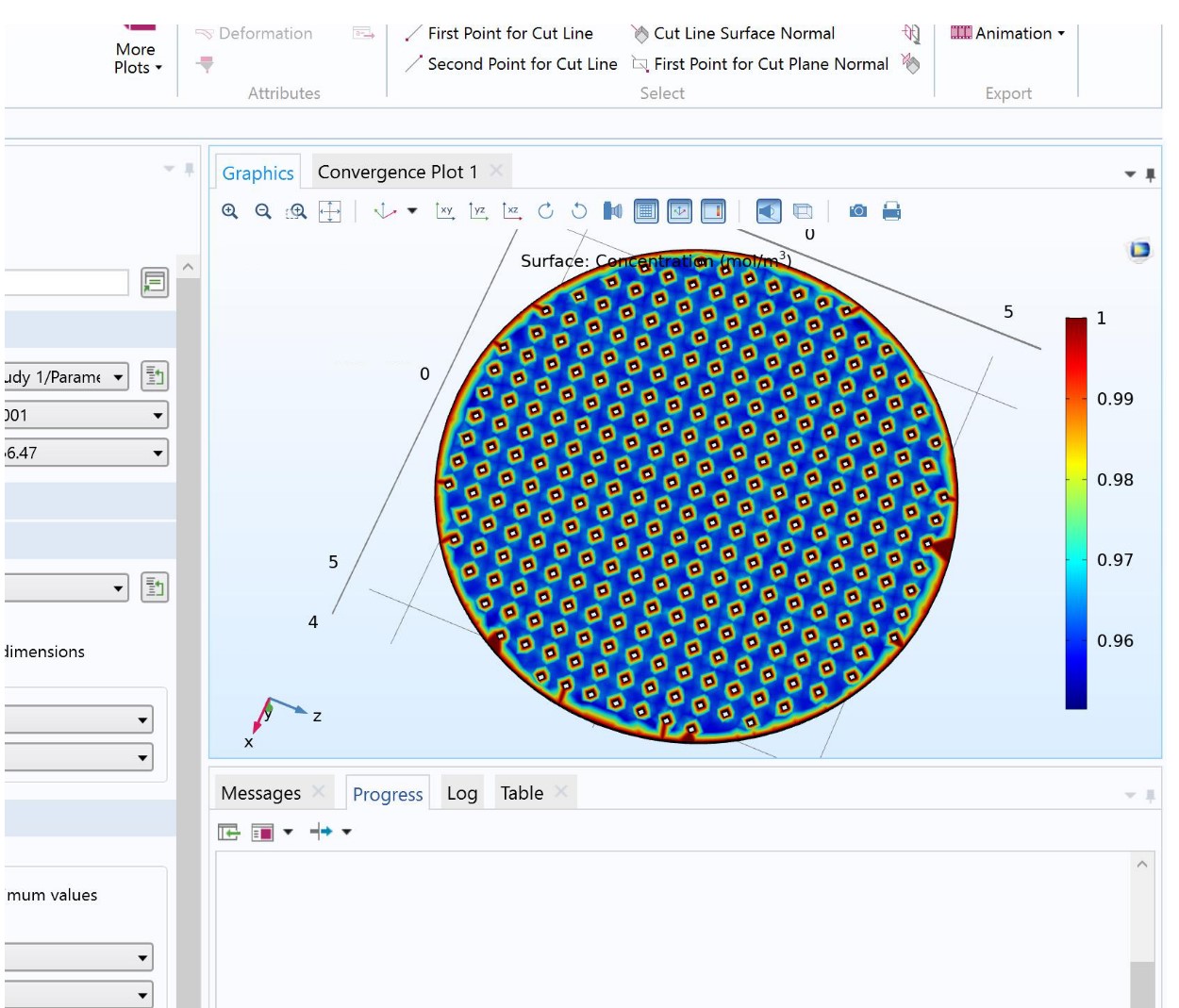This screenshot has height=1008, width=1179.
Task: Click the Print graphics icon
Action: (x=891, y=211)
